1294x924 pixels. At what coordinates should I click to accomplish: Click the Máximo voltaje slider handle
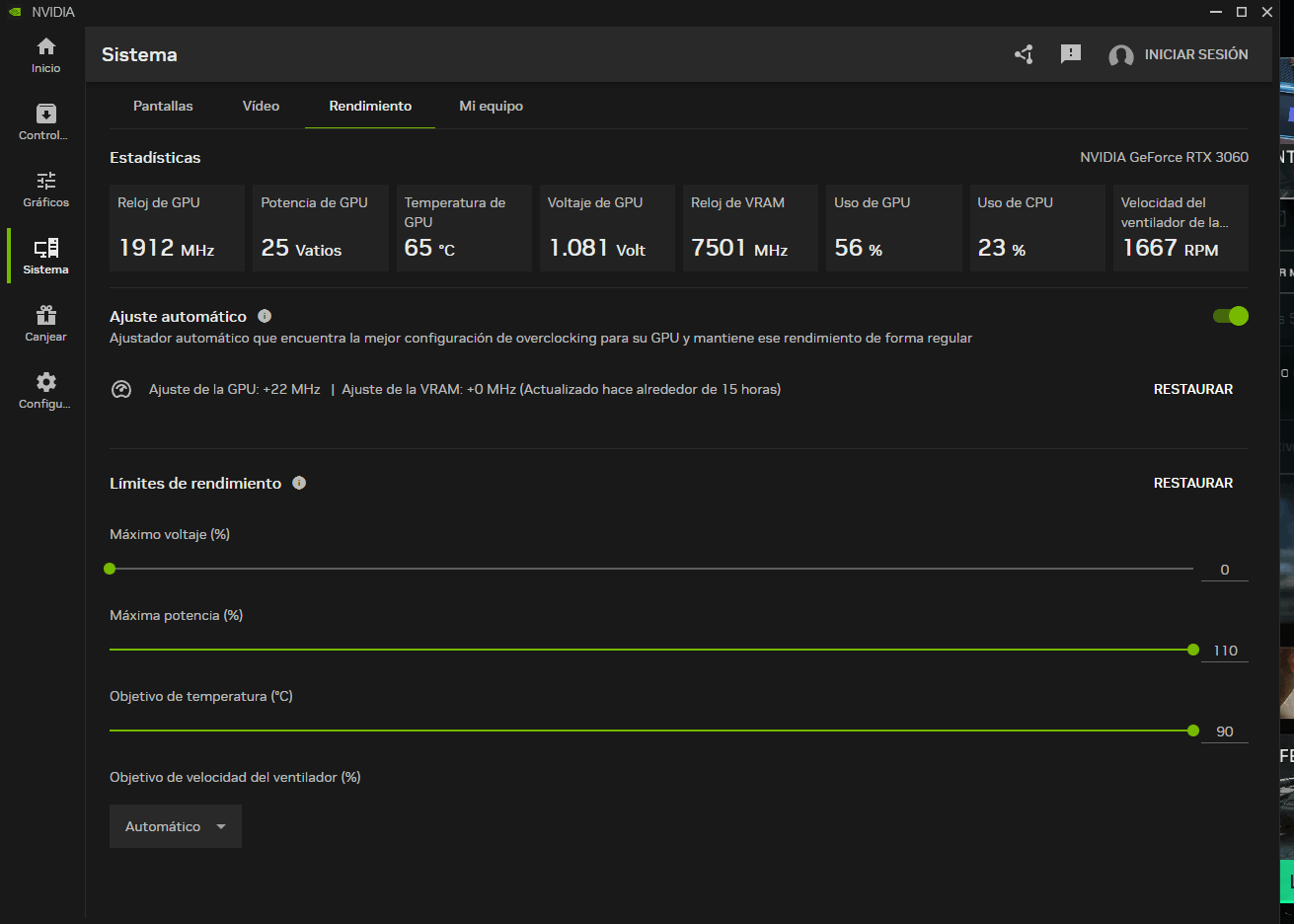(x=110, y=569)
